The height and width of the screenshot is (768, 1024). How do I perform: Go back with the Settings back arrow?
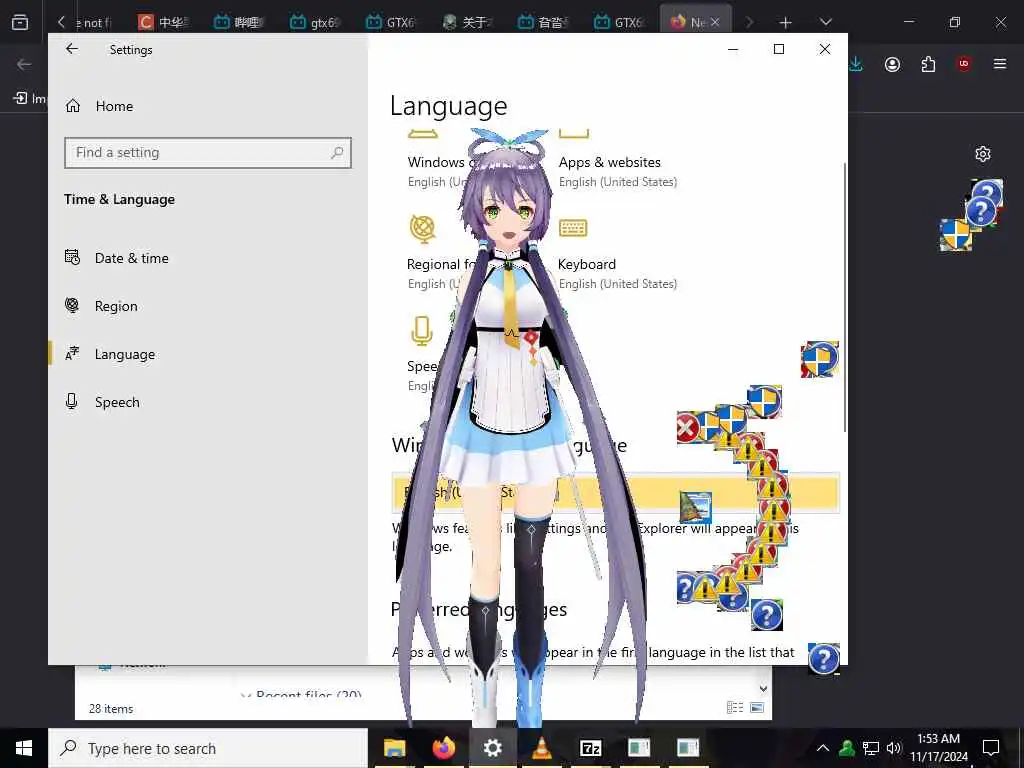(x=72, y=49)
